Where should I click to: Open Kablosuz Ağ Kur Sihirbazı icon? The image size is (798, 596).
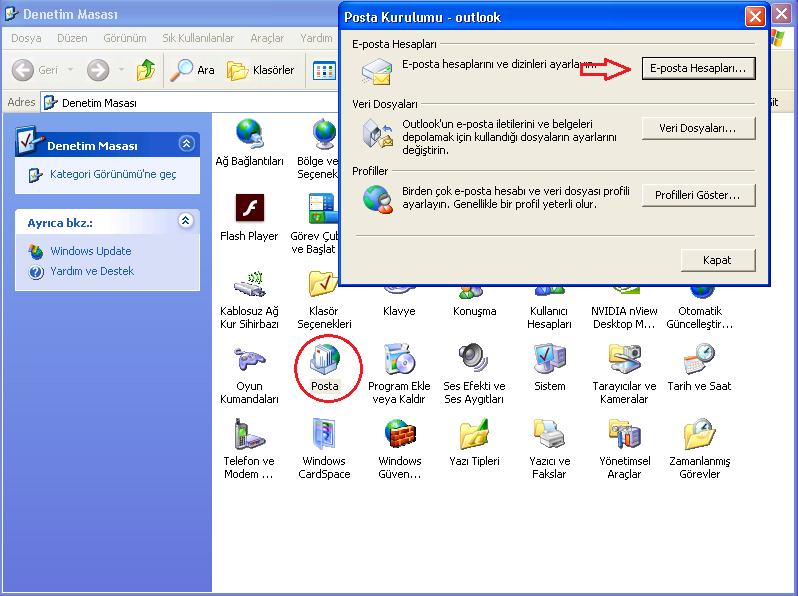point(249,299)
